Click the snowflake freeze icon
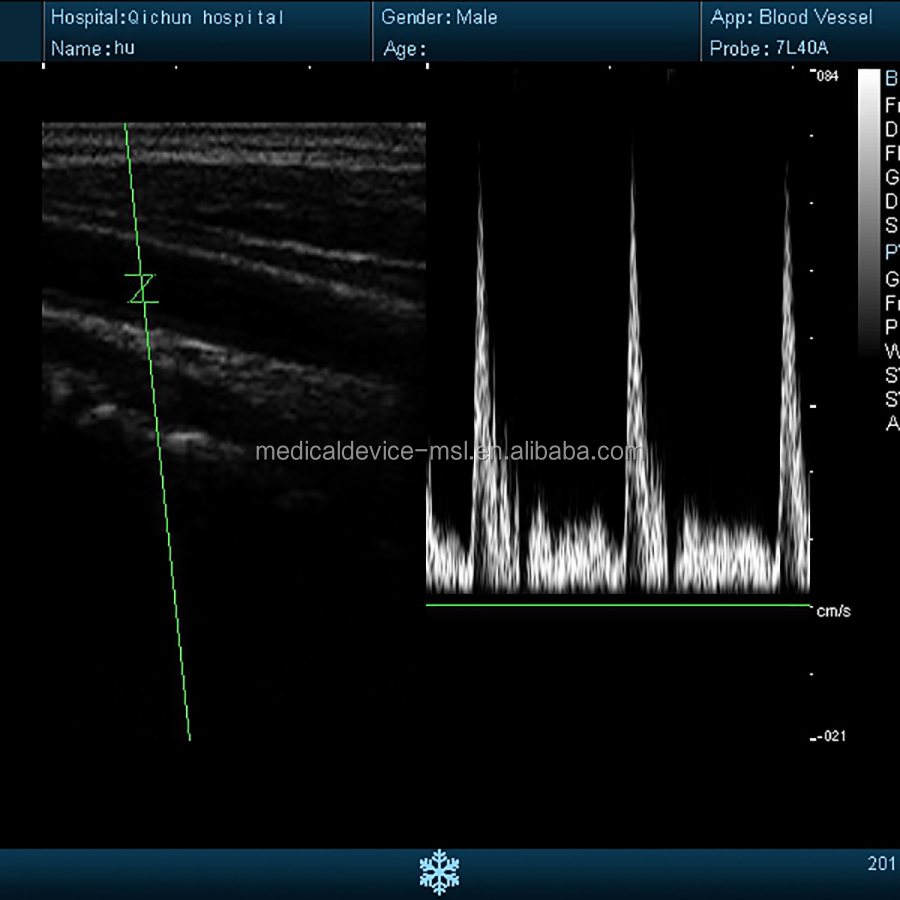 438,871
